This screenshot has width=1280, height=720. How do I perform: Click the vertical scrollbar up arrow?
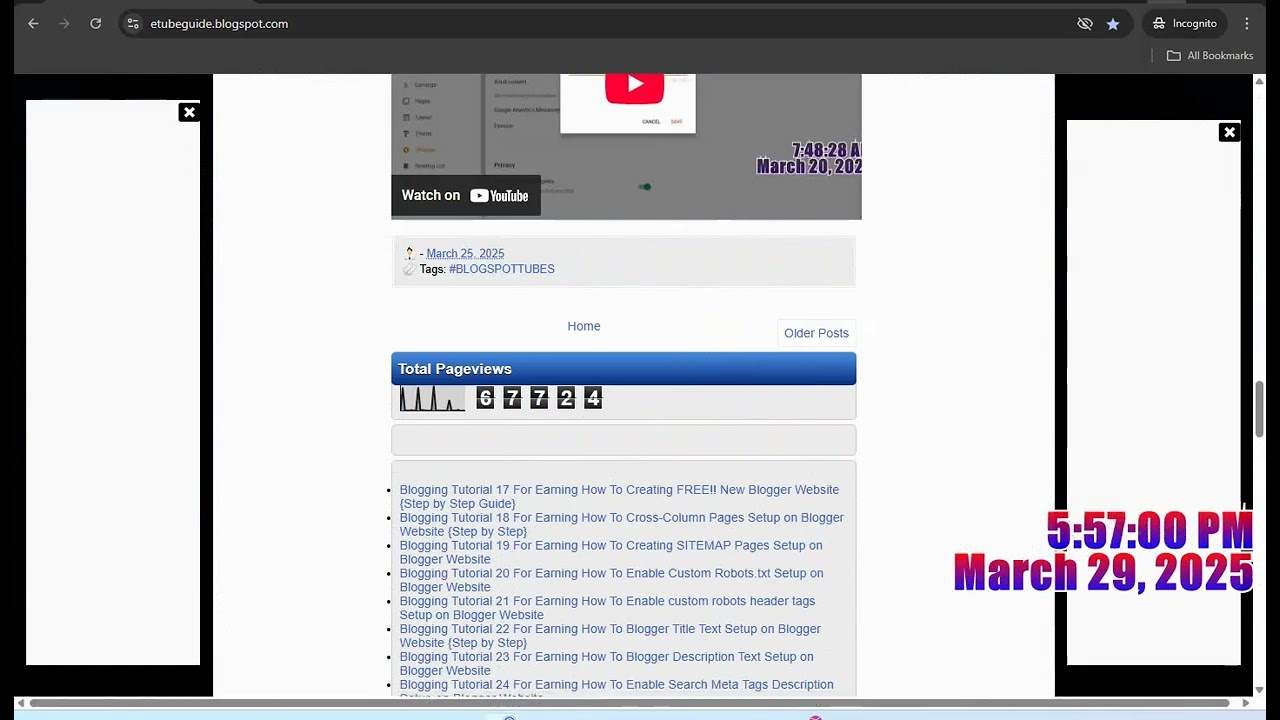click(1260, 81)
